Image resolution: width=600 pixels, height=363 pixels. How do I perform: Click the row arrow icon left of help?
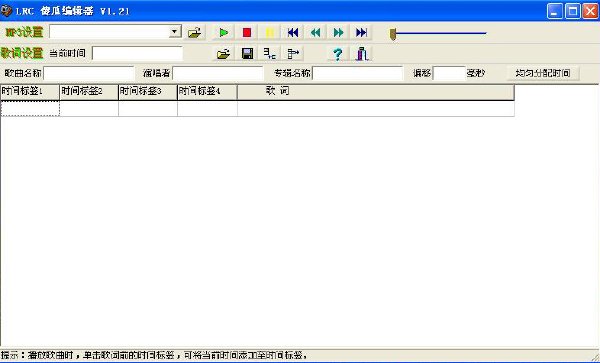pyautogui.click(x=293, y=54)
